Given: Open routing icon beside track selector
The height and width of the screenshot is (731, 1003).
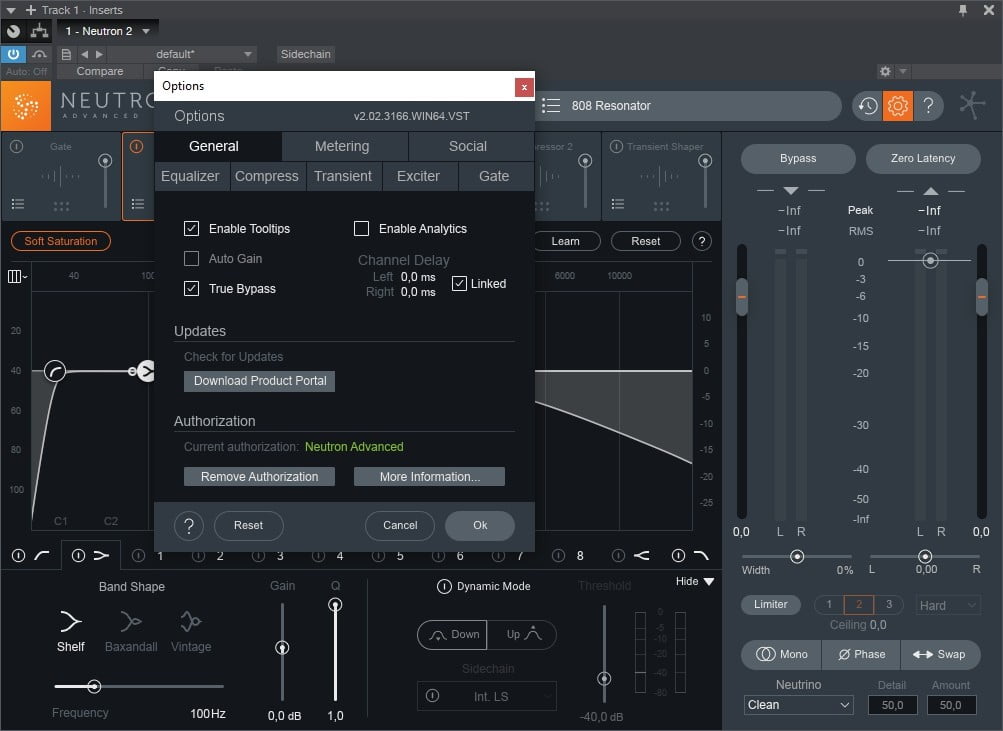Looking at the screenshot, I should click(x=39, y=31).
